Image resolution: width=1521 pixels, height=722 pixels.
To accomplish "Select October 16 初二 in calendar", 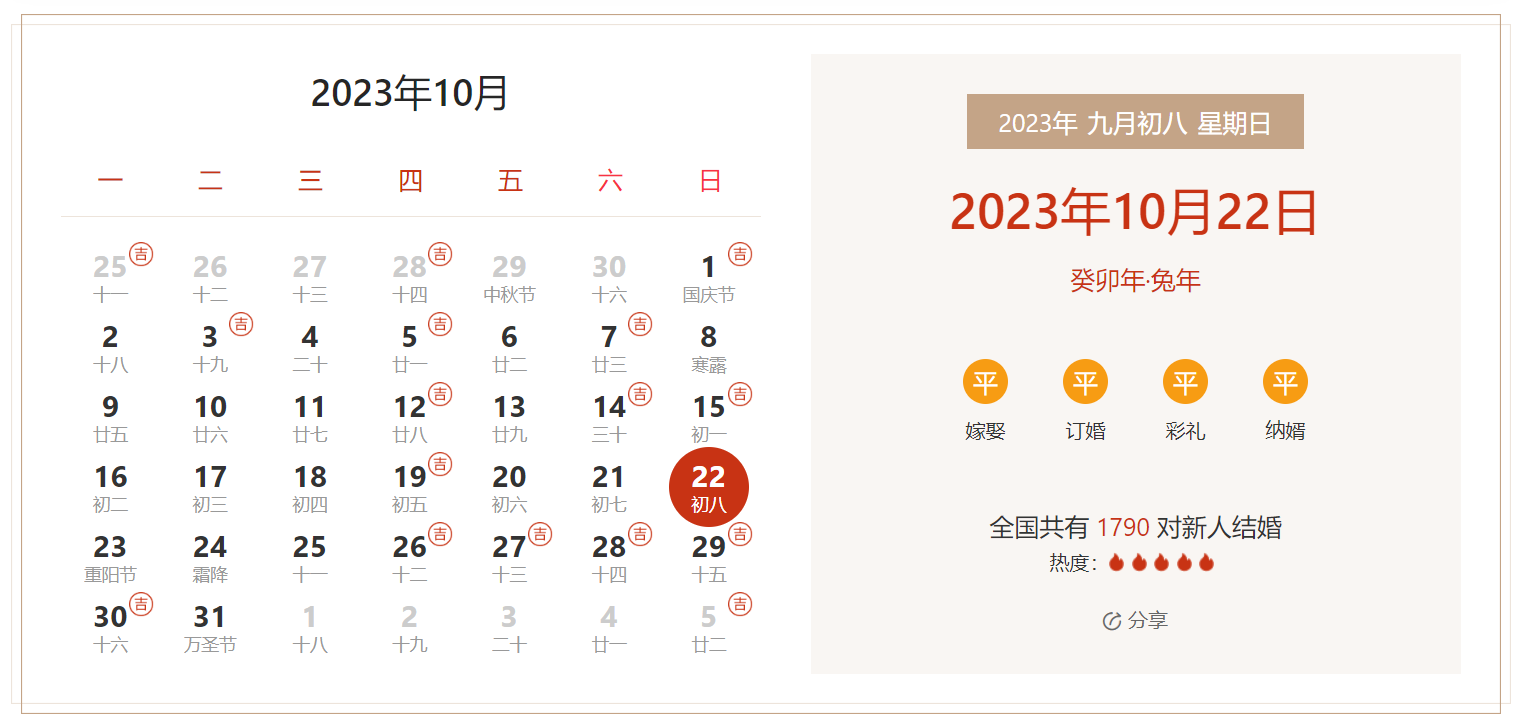I will [110, 488].
